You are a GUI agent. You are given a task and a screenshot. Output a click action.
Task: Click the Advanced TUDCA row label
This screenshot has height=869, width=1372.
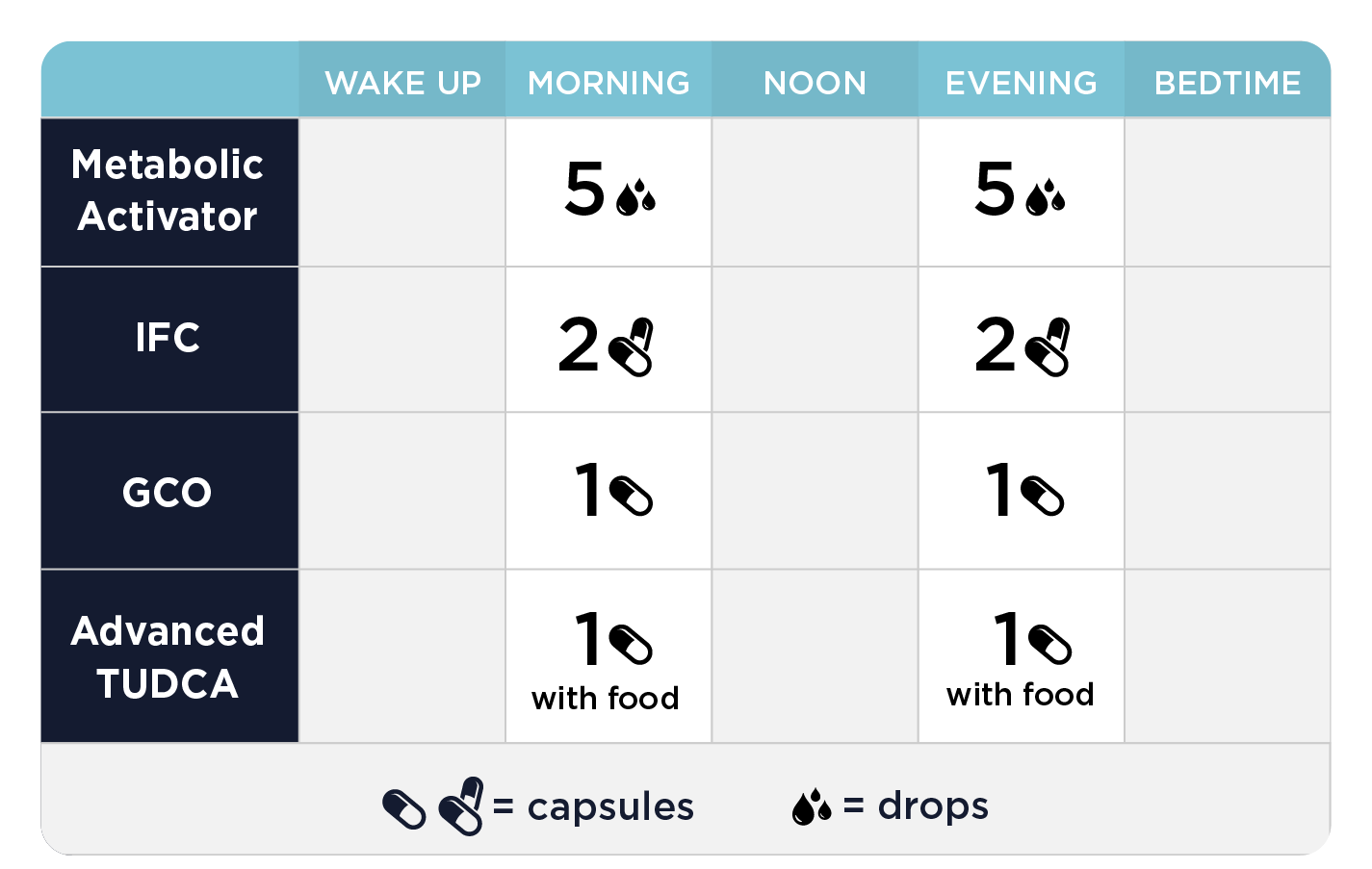[168, 657]
